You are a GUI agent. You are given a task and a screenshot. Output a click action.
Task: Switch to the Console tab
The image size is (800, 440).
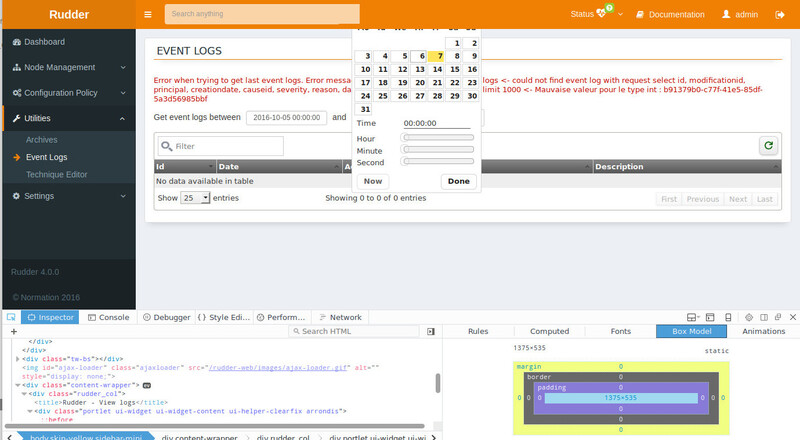pos(109,317)
